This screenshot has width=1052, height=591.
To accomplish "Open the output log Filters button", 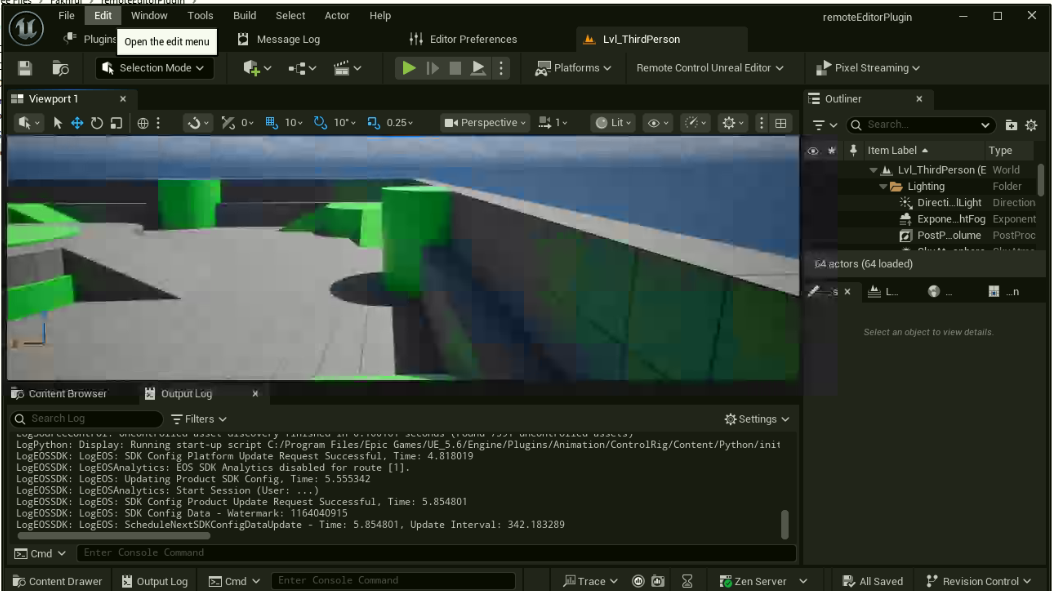I will 199,419.
